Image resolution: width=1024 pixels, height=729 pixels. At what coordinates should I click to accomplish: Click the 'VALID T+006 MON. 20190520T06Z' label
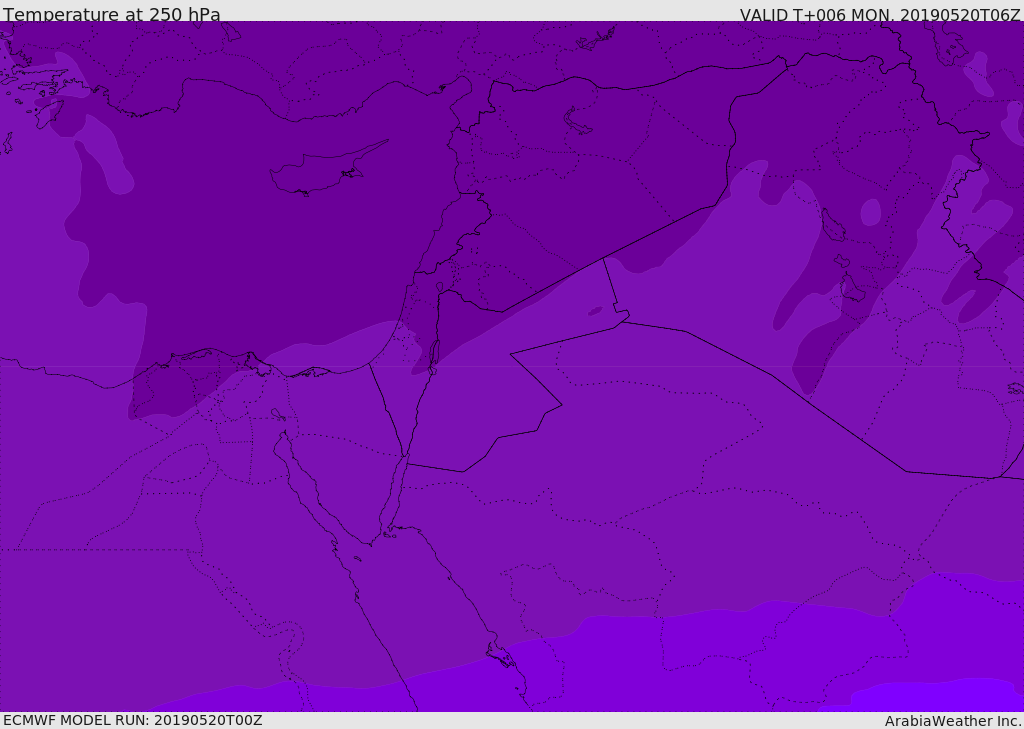(879, 15)
